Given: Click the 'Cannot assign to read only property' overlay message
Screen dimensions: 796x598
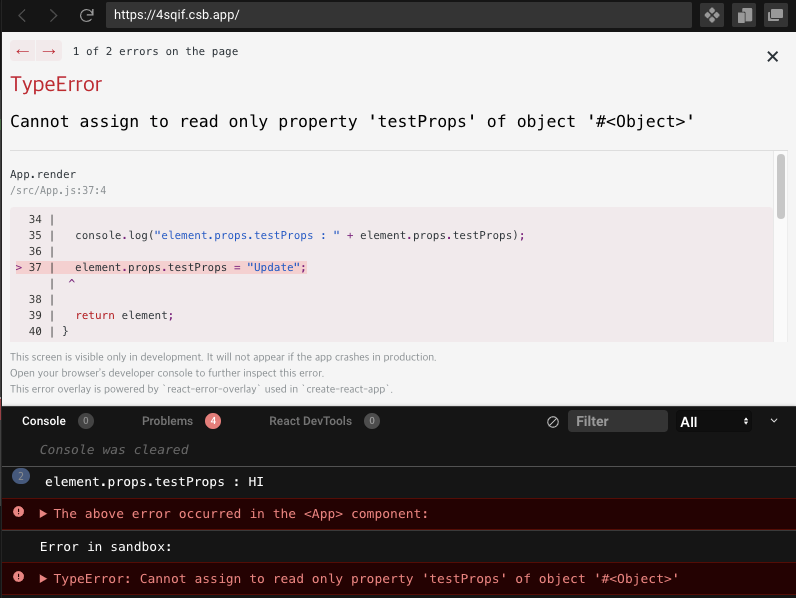Looking at the screenshot, I should click(352, 121).
